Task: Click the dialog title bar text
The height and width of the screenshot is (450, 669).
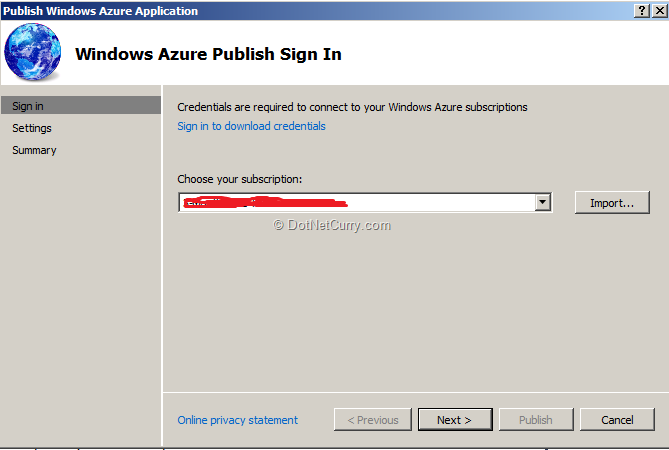Action: tap(100, 10)
